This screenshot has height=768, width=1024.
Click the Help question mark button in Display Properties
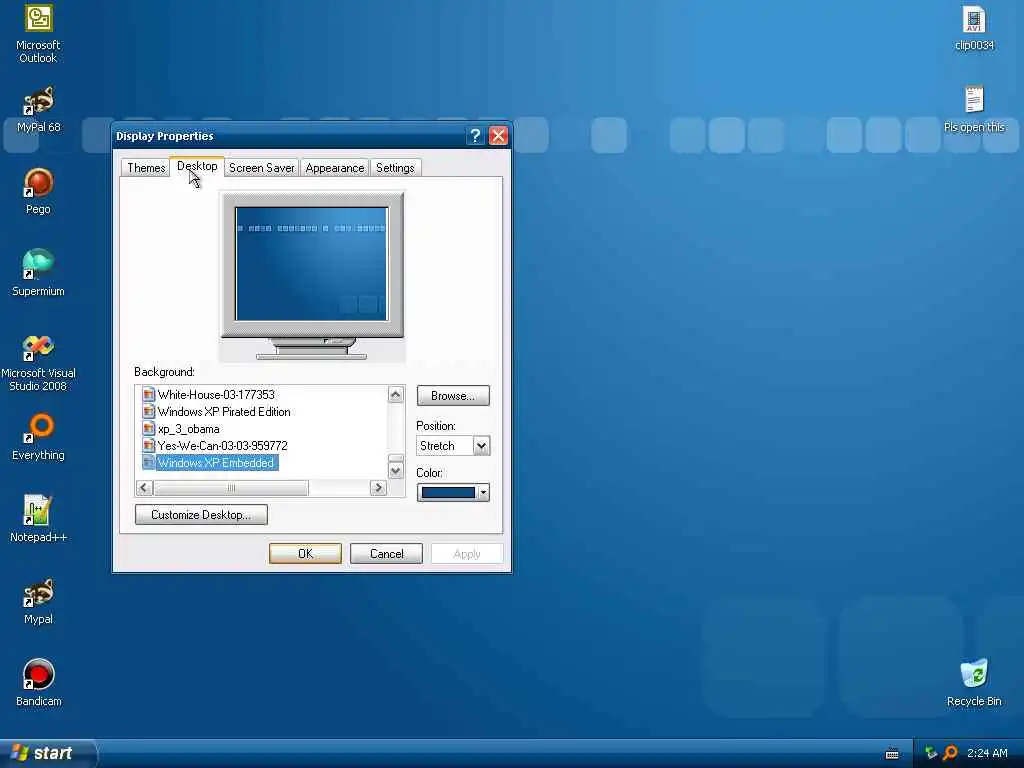pos(475,136)
